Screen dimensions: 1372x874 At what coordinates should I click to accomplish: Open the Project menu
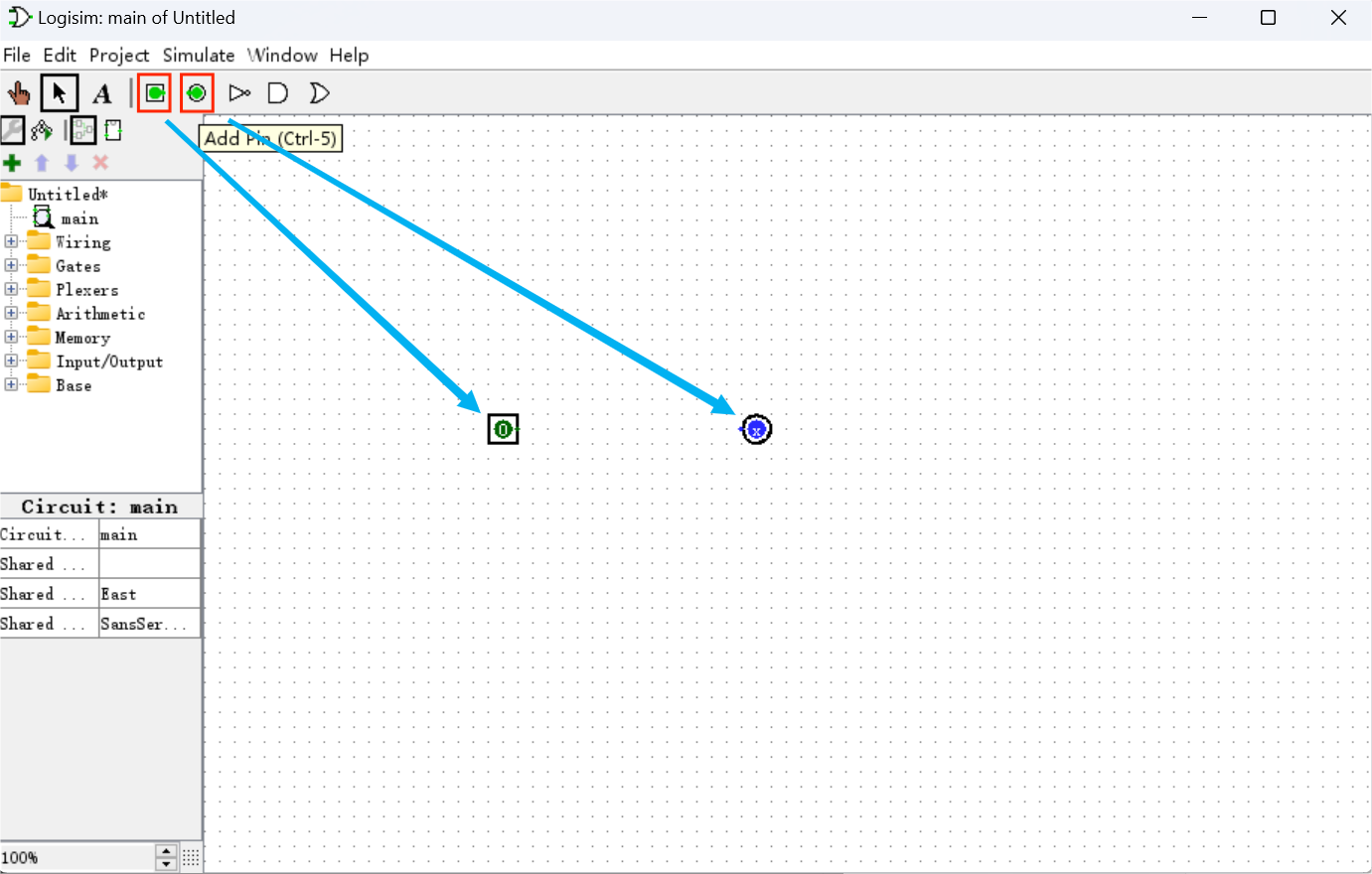click(118, 56)
